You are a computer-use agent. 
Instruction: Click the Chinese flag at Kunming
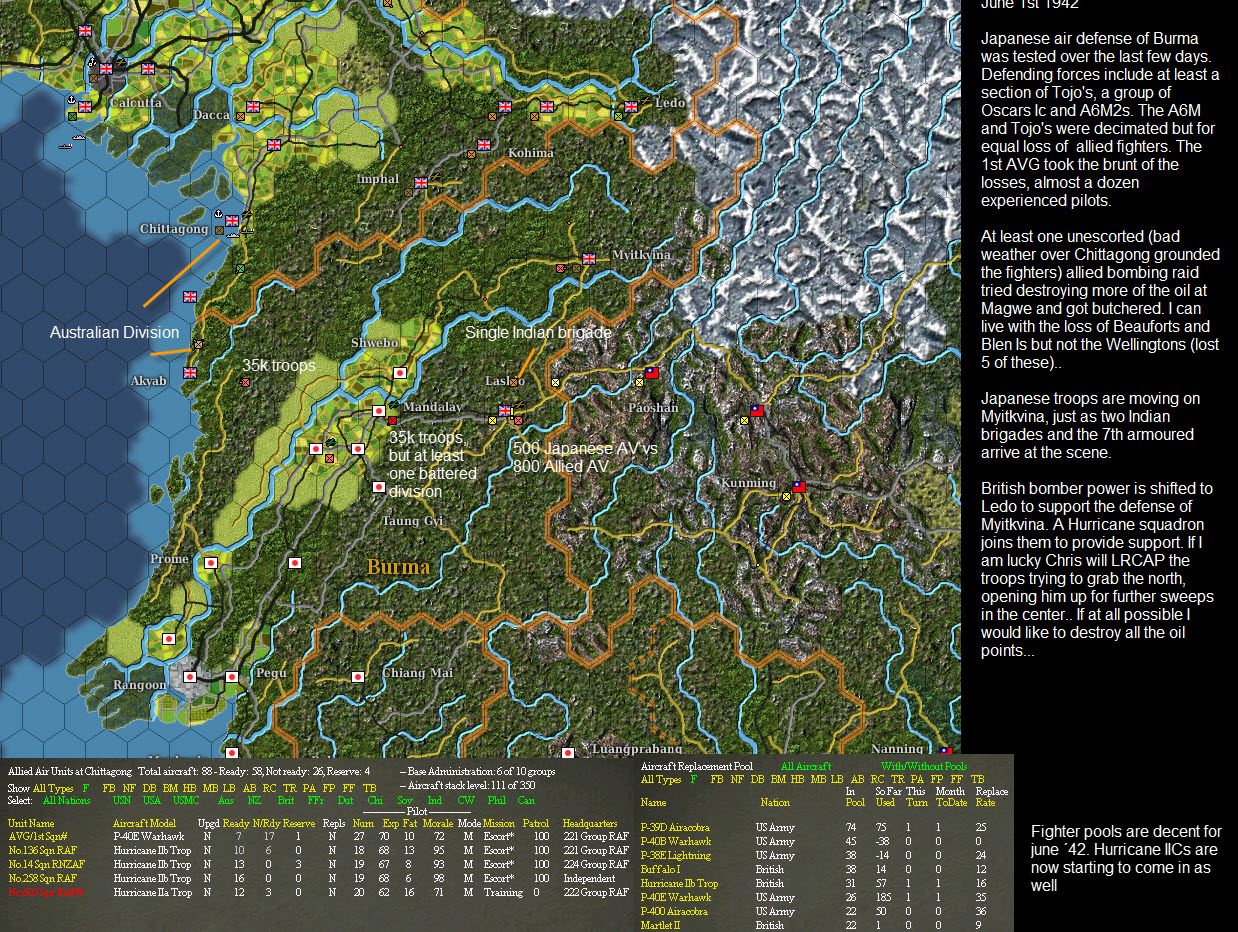(799, 487)
